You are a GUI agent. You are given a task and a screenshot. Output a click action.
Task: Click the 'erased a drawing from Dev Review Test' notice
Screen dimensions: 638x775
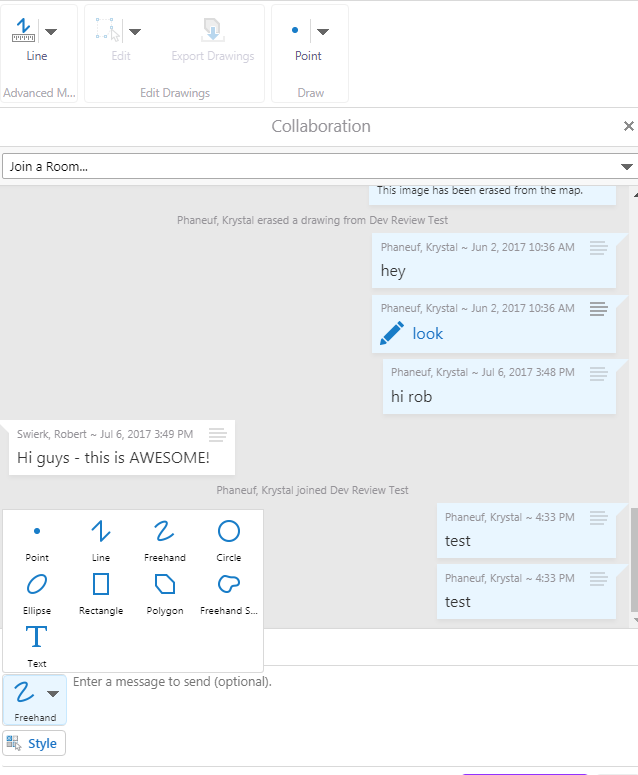(x=312, y=220)
